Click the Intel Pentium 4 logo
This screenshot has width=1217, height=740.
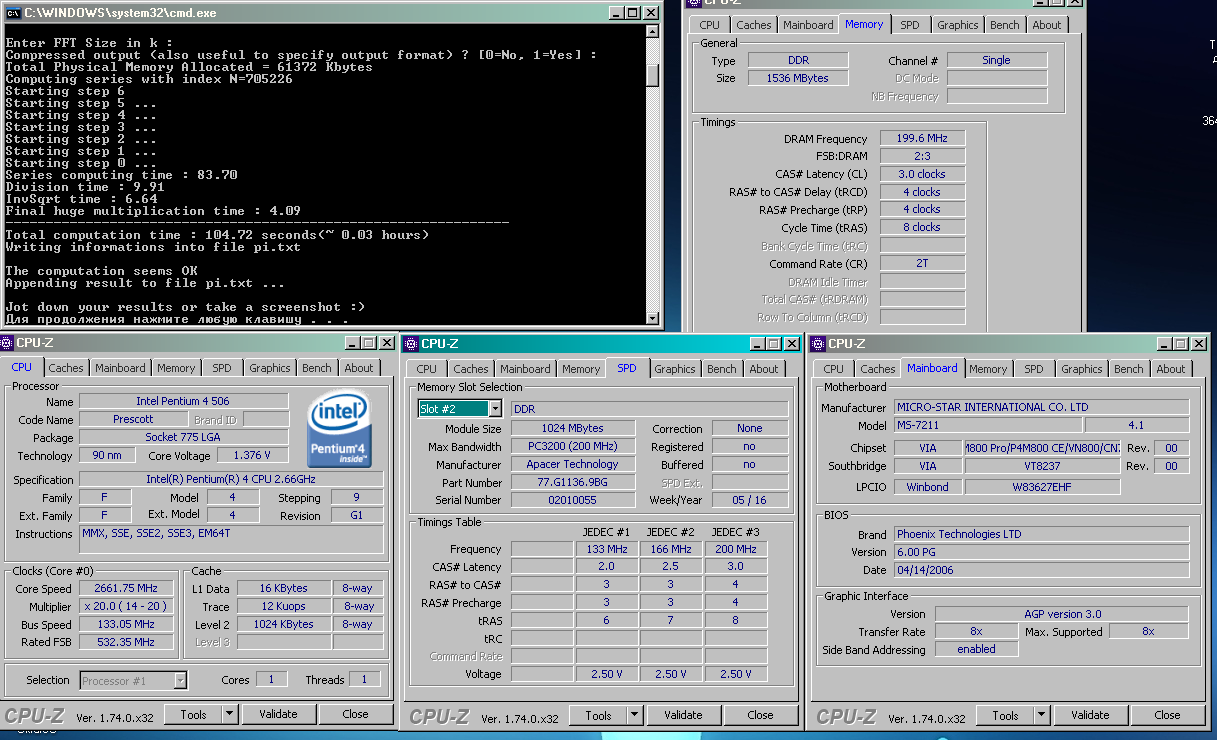340,429
